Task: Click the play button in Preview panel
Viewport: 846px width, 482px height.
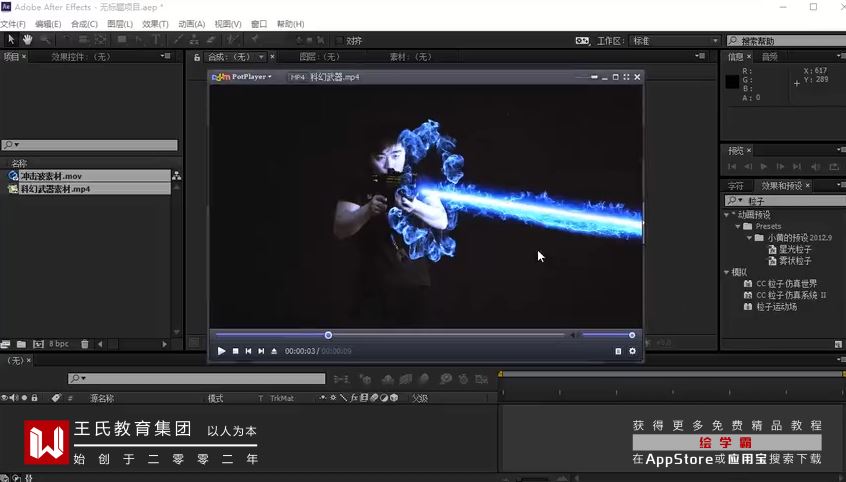Action: 763,167
